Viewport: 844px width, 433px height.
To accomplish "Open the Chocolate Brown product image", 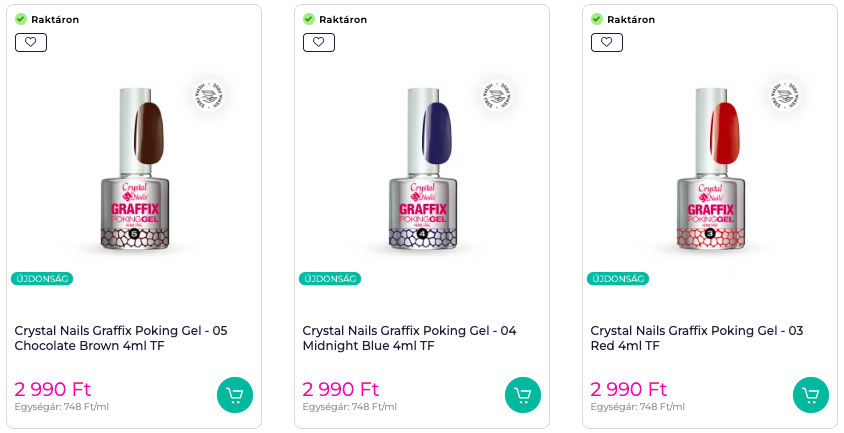I will click(134, 168).
